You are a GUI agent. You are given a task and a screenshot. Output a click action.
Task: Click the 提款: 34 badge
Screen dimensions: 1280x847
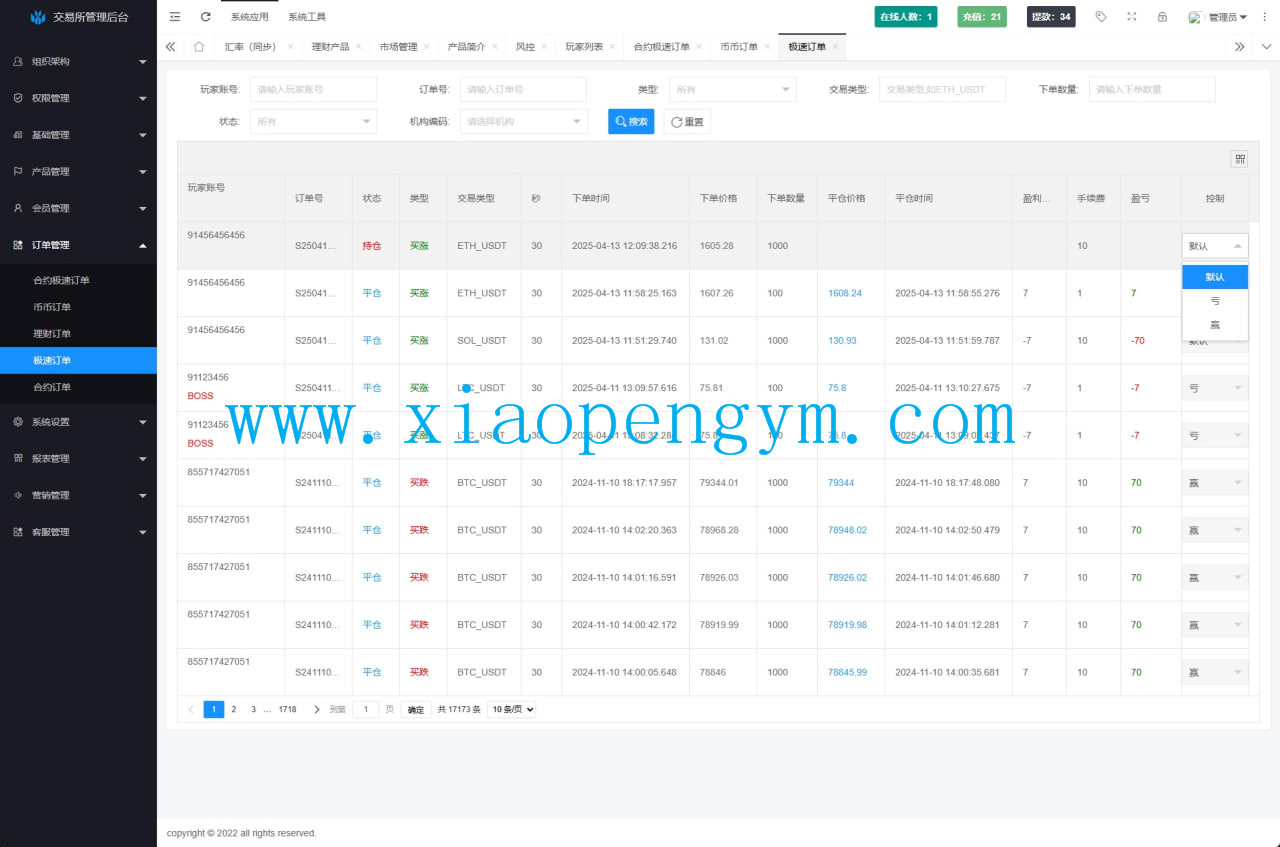tap(1051, 17)
